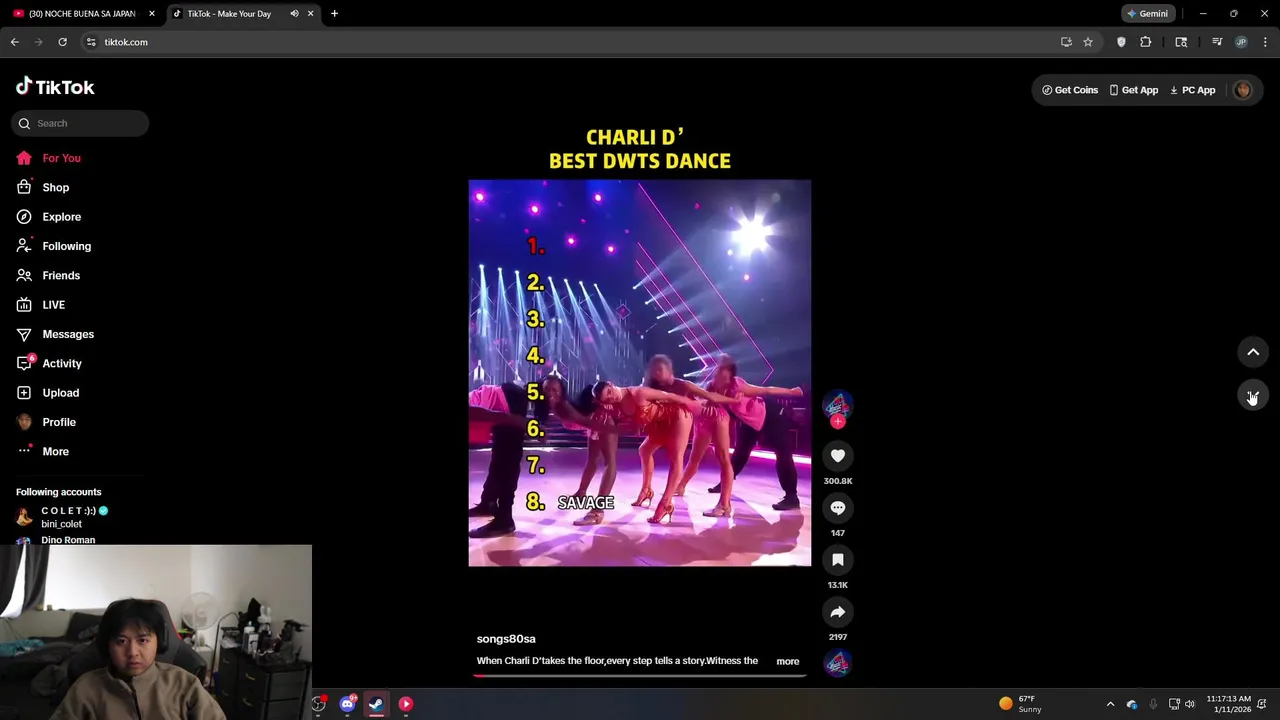Screen dimensions: 1280x720
Task: Click the PC App download button
Action: (x=1192, y=90)
